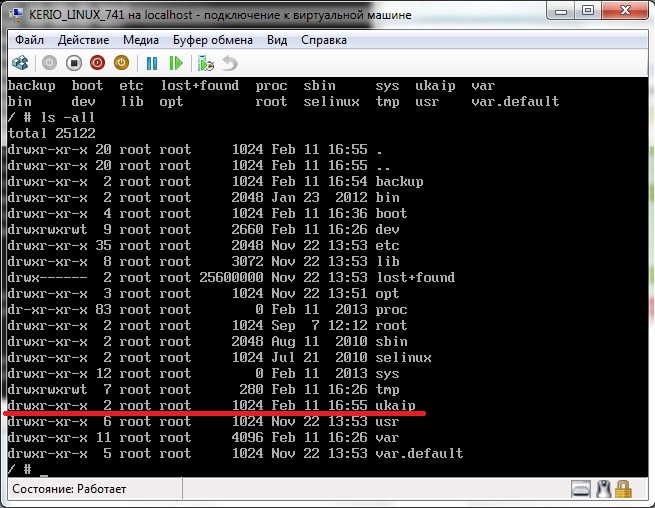Screen dimensions: 655x508
Task: Open the Действие menu
Action: tap(84, 40)
